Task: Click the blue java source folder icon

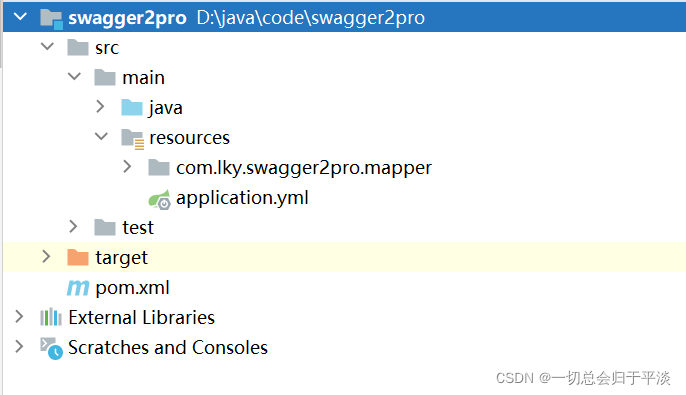Action: (132, 107)
